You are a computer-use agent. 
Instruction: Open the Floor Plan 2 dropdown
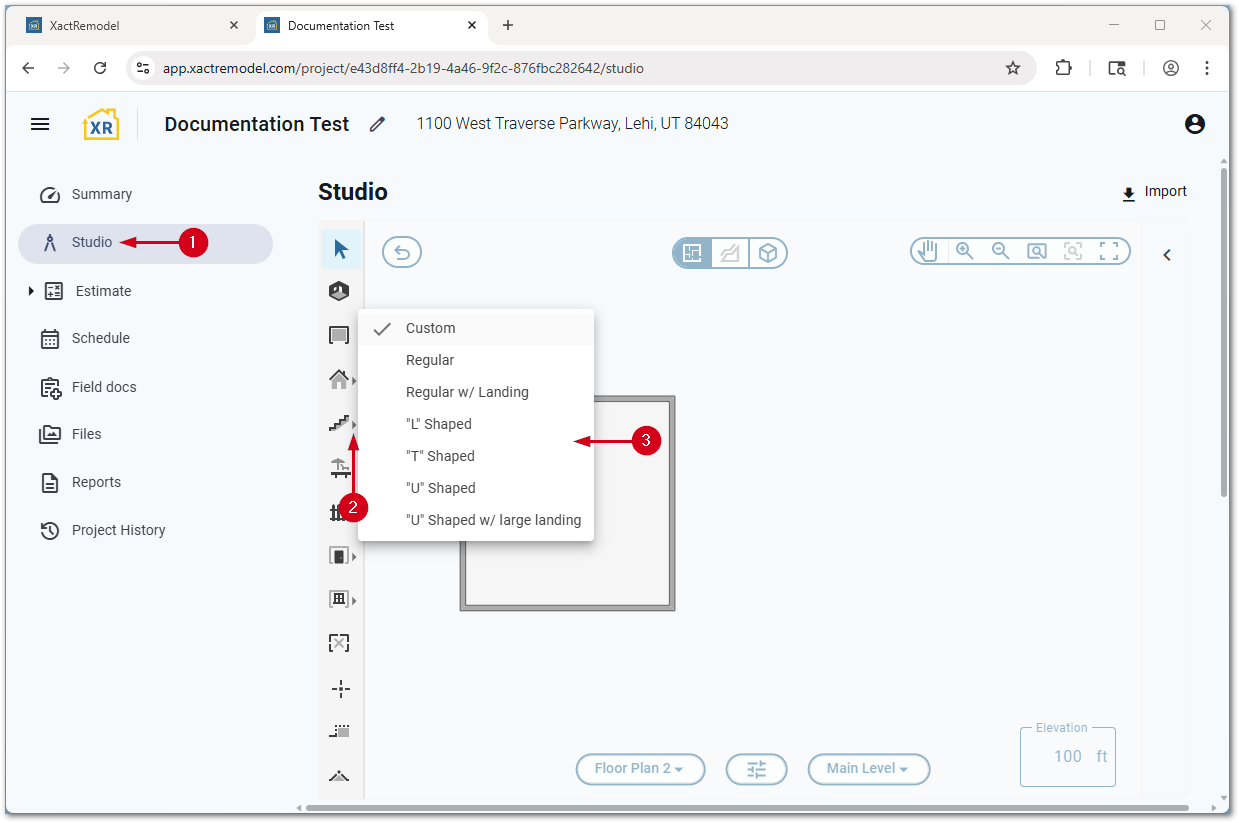640,769
